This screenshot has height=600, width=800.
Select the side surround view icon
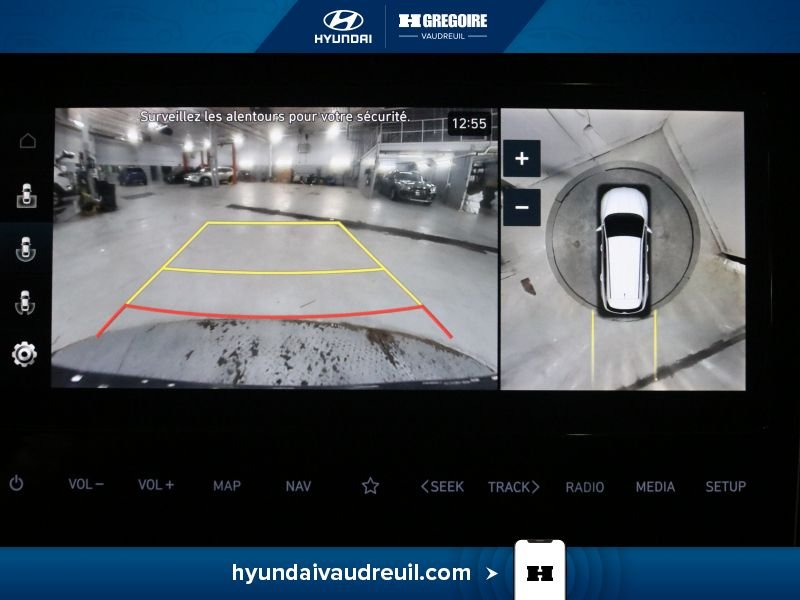tap(25, 303)
